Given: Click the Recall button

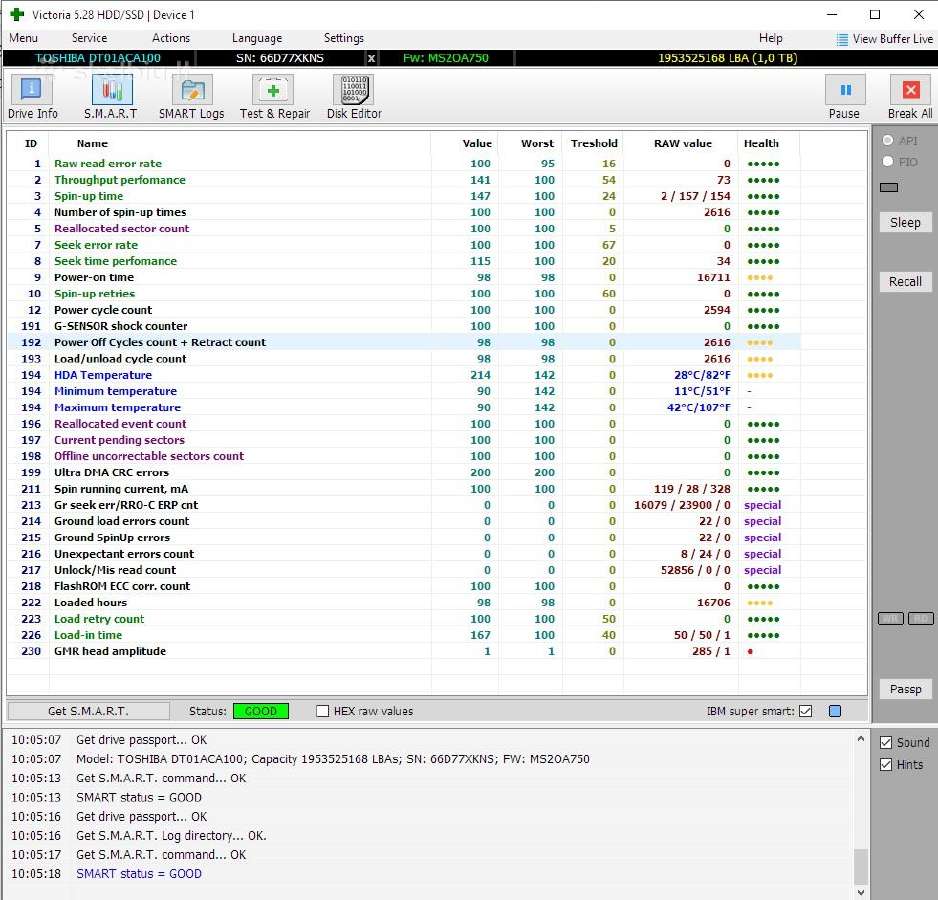Looking at the screenshot, I should pyautogui.click(x=905, y=281).
